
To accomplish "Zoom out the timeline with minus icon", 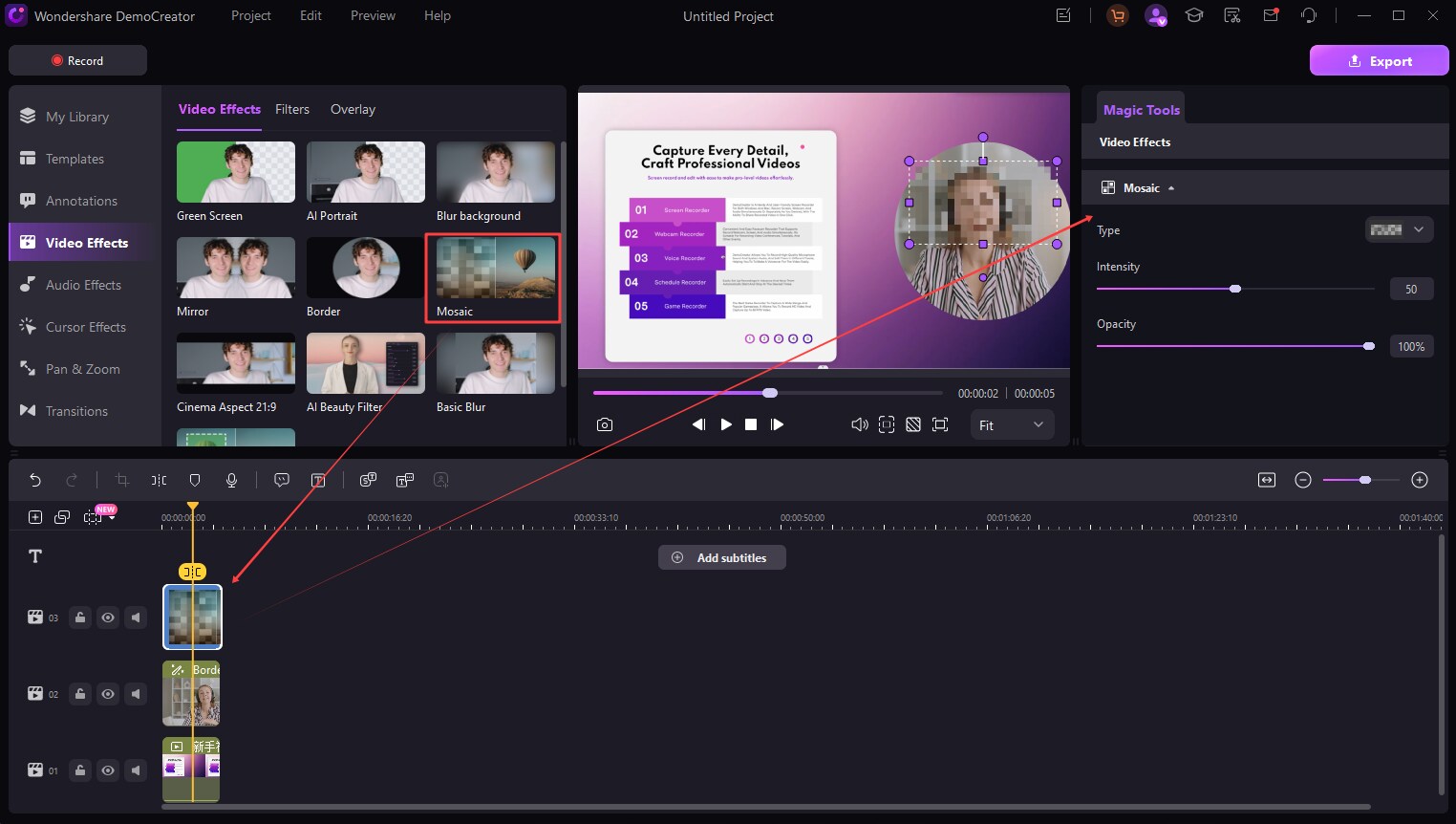I will click(1303, 480).
